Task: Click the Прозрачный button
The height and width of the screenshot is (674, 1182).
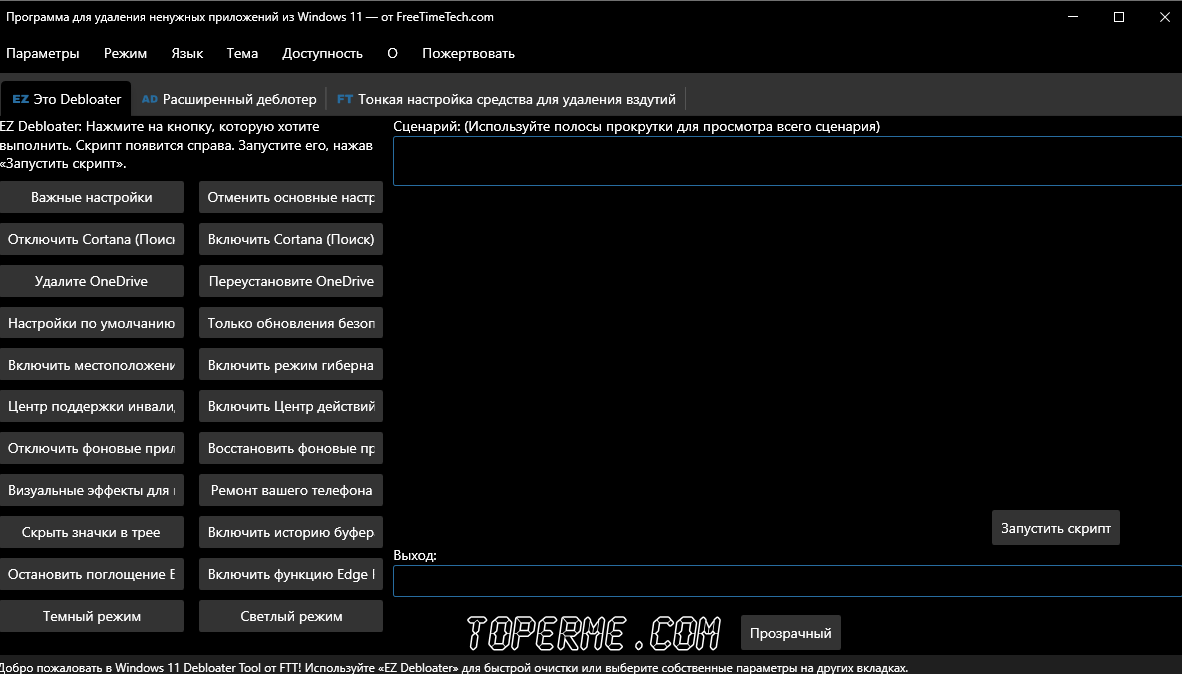Action: tap(791, 633)
